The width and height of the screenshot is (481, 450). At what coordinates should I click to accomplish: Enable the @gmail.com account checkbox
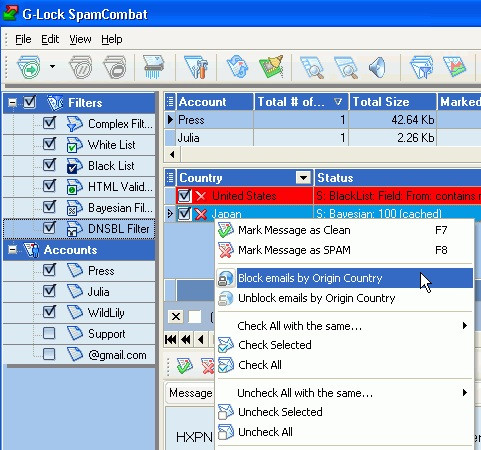[49, 354]
